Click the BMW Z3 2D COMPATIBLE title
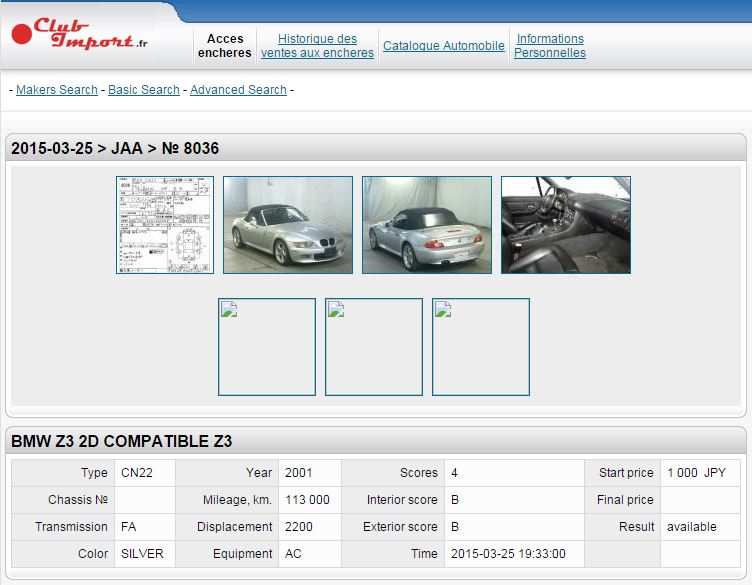The width and height of the screenshot is (752, 585). [122, 441]
